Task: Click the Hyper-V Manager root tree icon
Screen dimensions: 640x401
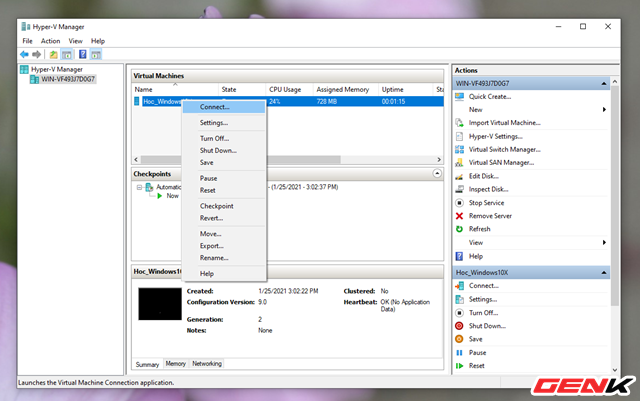Action: (24, 69)
